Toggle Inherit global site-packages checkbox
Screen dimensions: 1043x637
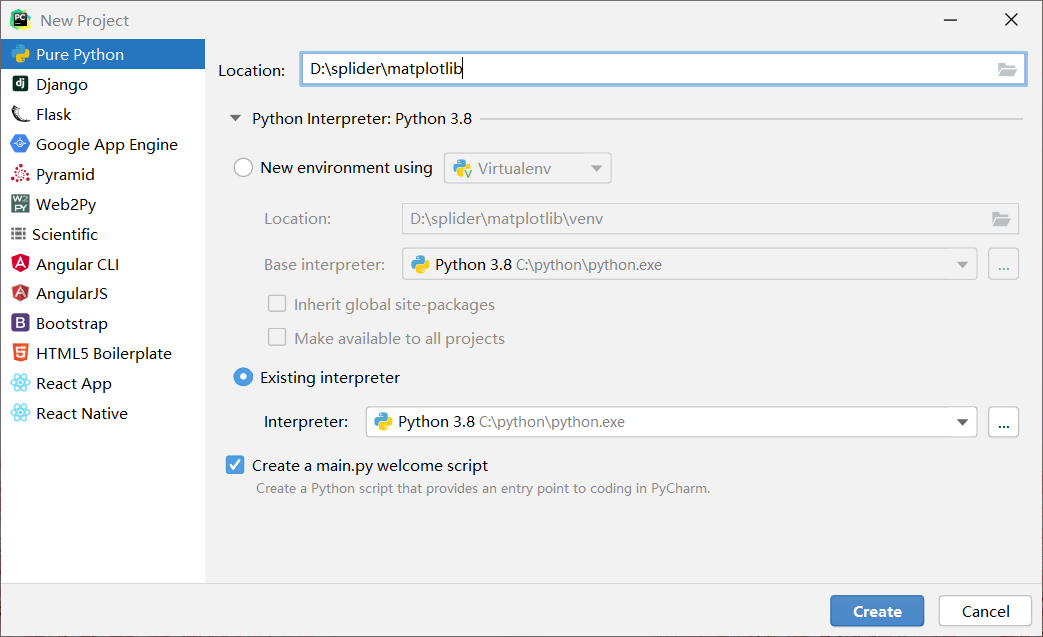click(x=277, y=304)
